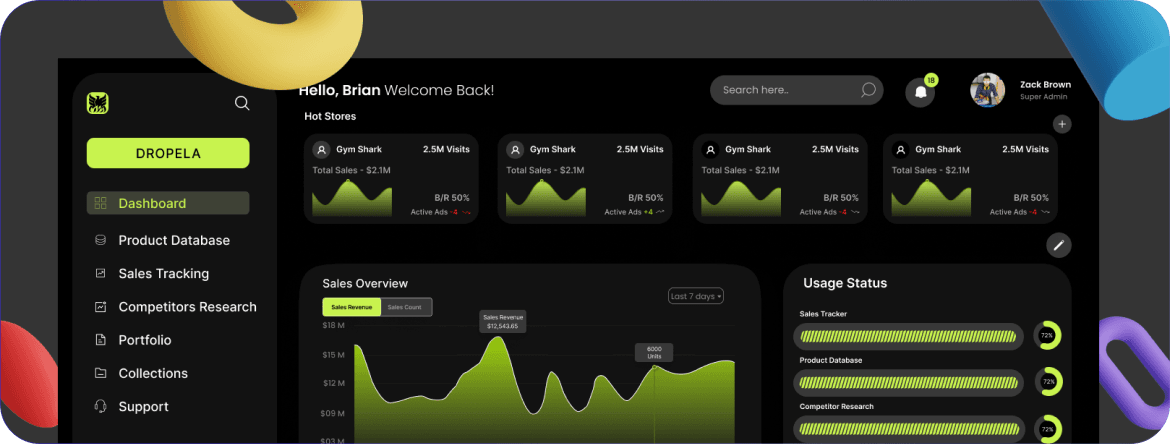This screenshot has height=444, width=1170.
Task: Click the pencil edit icon
Action: pyautogui.click(x=1059, y=245)
